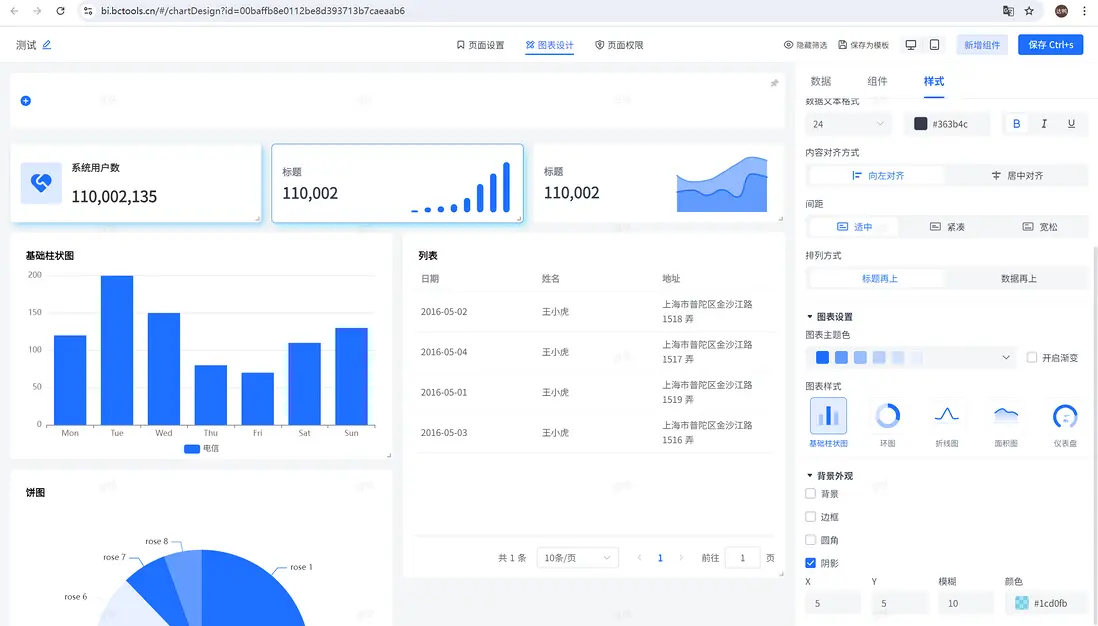Go to next page in table pagination
Image resolution: width=1098 pixels, height=626 pixels.
[681, 558]
